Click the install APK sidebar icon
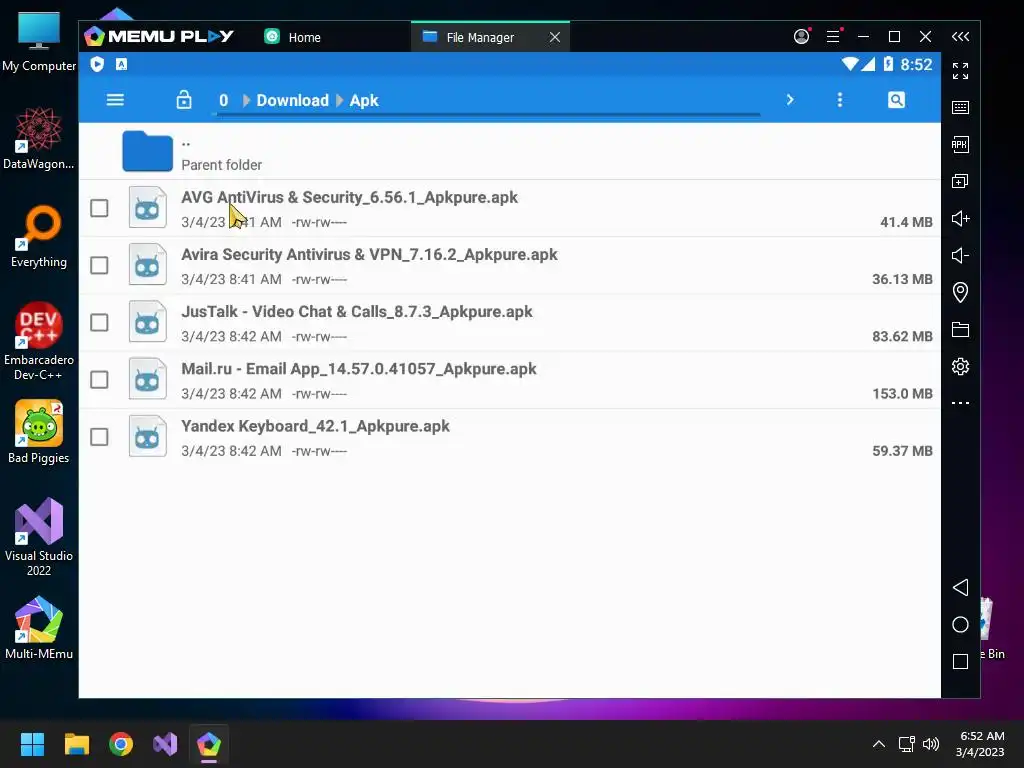The image size is (1024, 768). click(960, 144)
